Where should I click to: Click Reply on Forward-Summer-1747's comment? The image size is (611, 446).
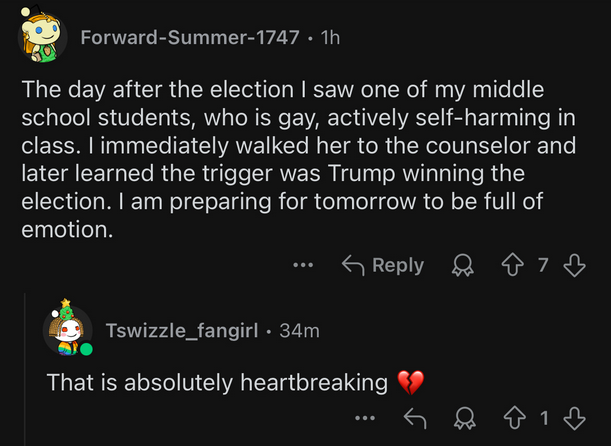point(383,265)
